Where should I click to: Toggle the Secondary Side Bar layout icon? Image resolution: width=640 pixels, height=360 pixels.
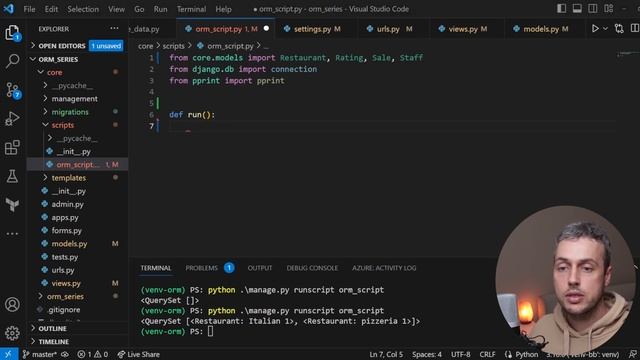[x=593, y=8]
